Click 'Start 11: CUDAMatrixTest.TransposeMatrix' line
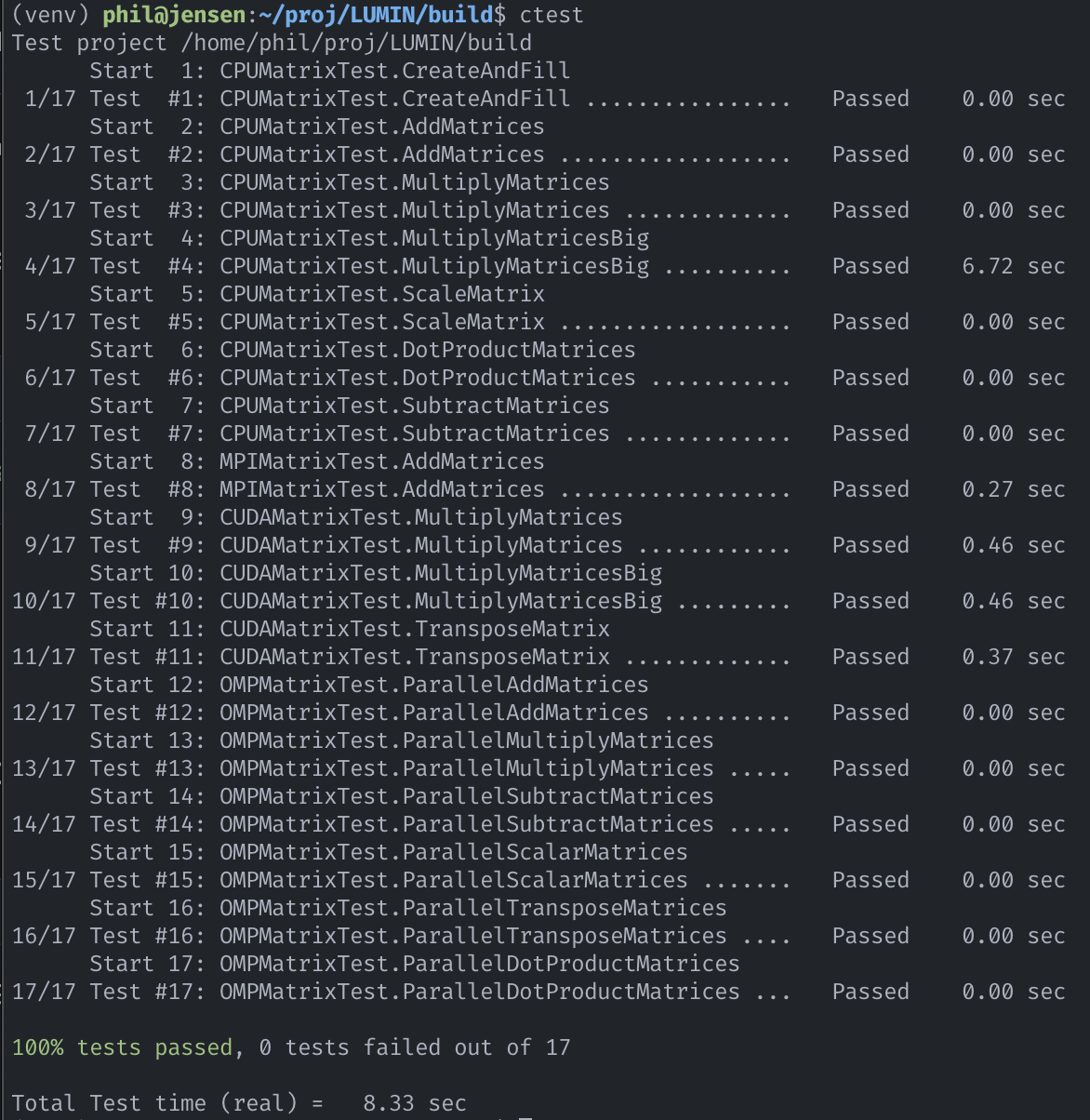This screenshot has width=1090, height=1120. tap(350, 629)
